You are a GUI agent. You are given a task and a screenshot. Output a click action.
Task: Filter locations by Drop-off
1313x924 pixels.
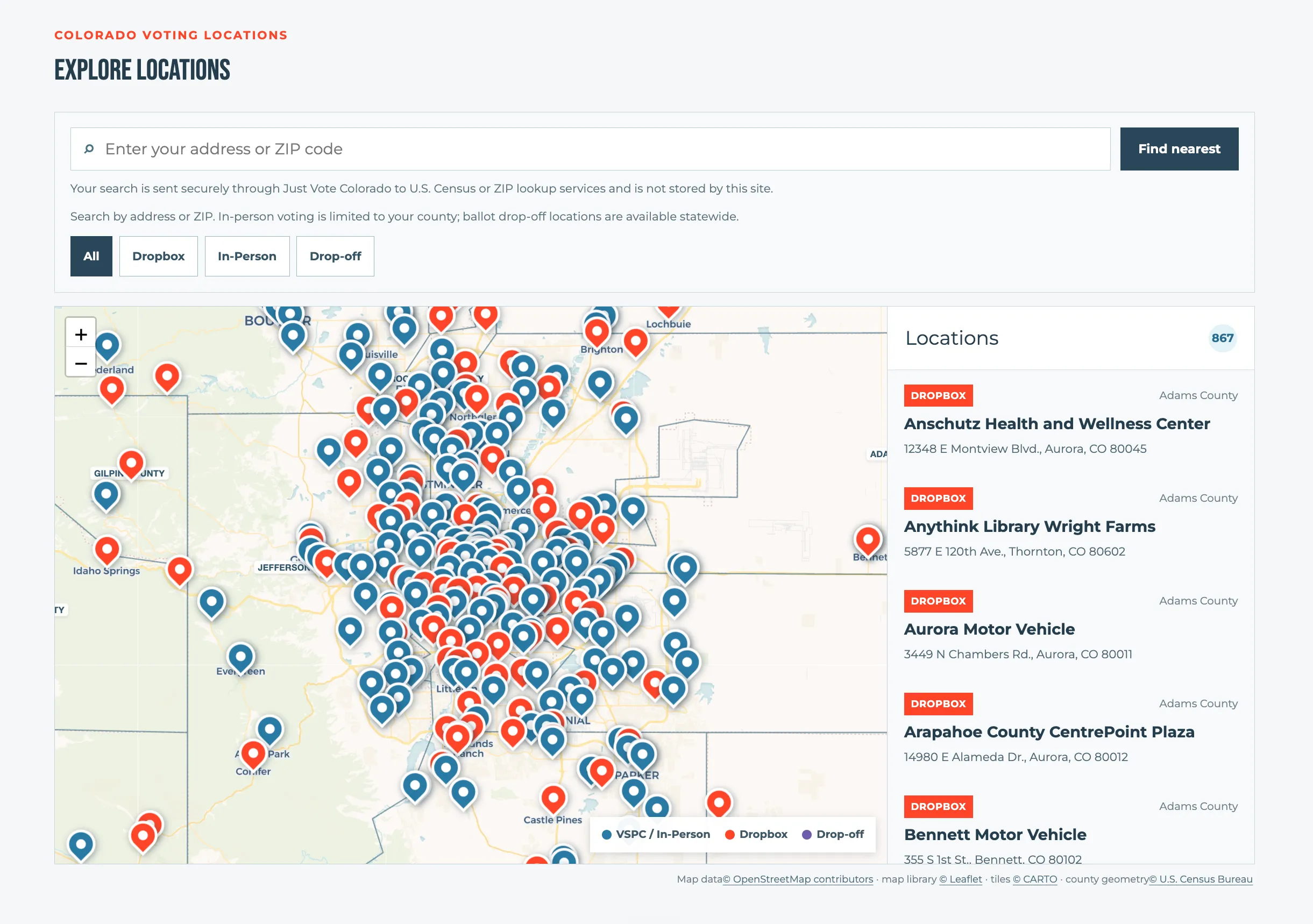point(335,256)
